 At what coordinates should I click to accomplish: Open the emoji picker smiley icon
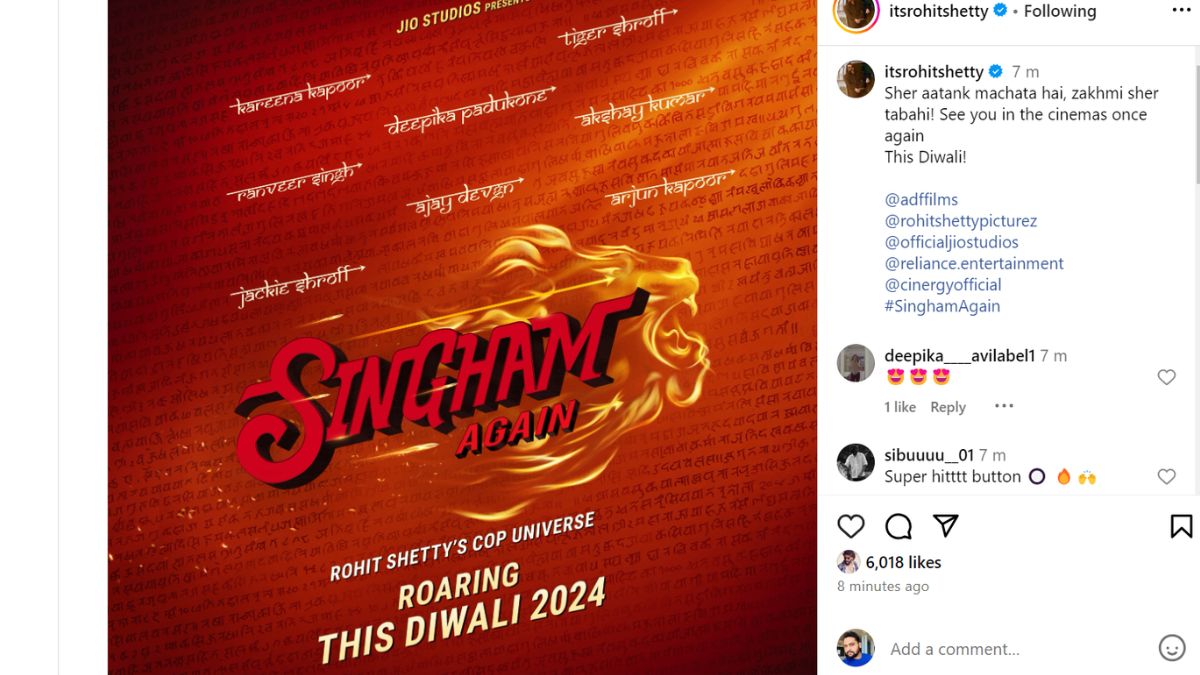pyautogui.click(x=1172, y=648)
